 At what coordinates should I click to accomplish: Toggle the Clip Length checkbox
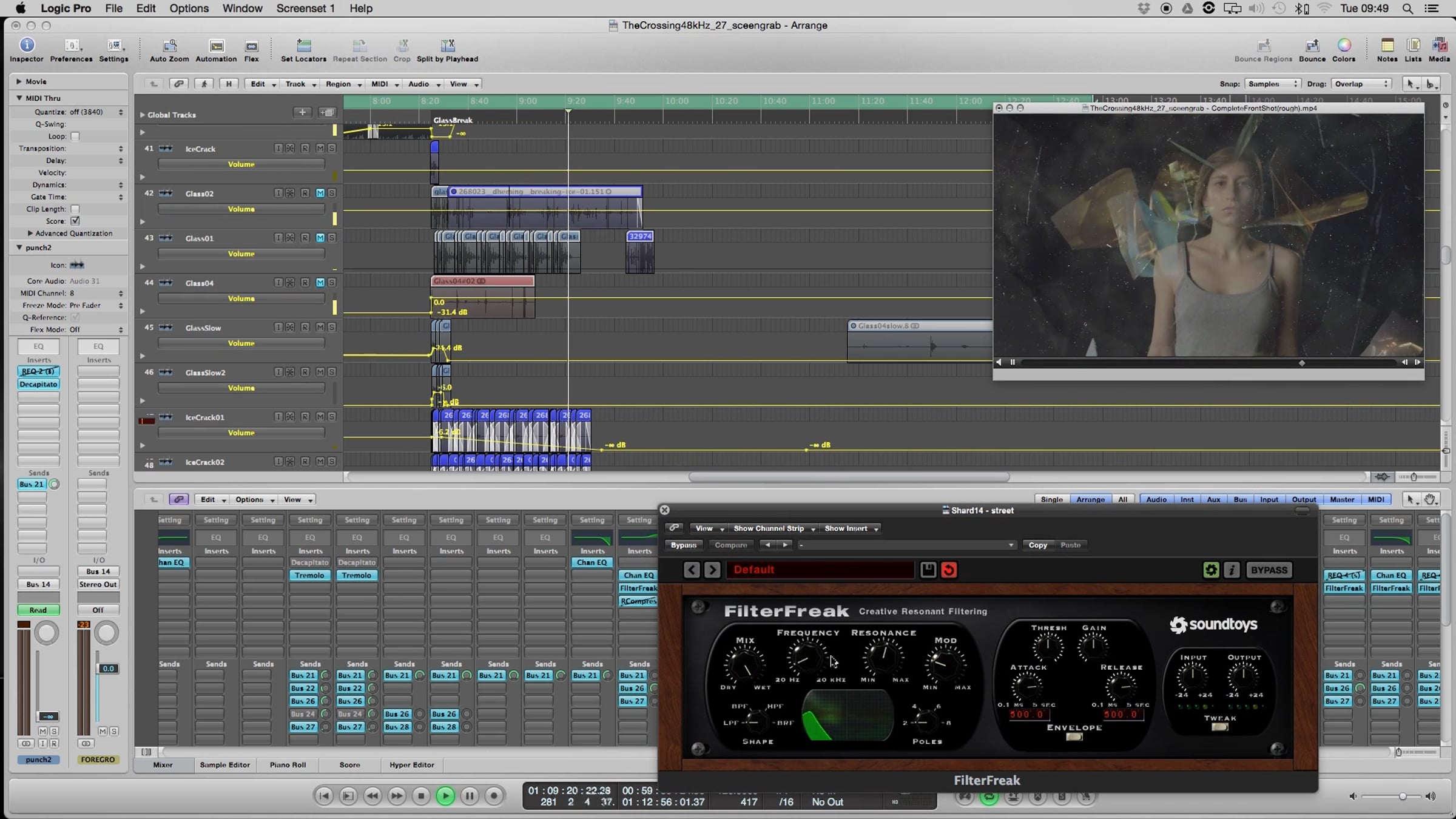[x=75, y=209]
